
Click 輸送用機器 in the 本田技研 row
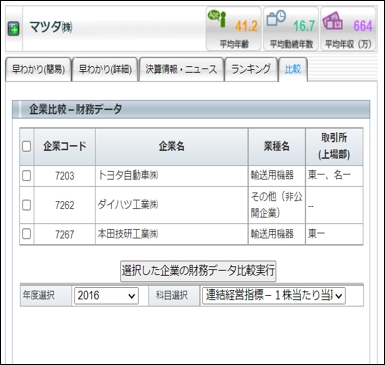click(272, 234)
